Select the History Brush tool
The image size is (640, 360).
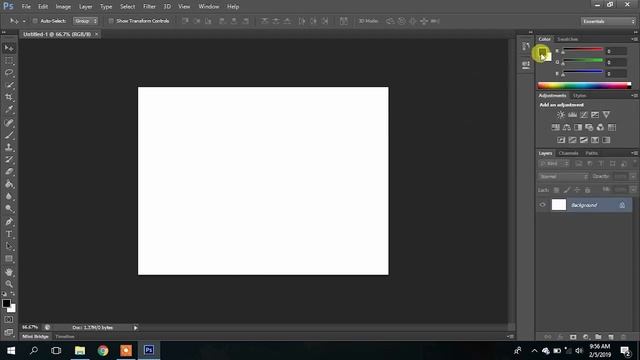(9, 160)
